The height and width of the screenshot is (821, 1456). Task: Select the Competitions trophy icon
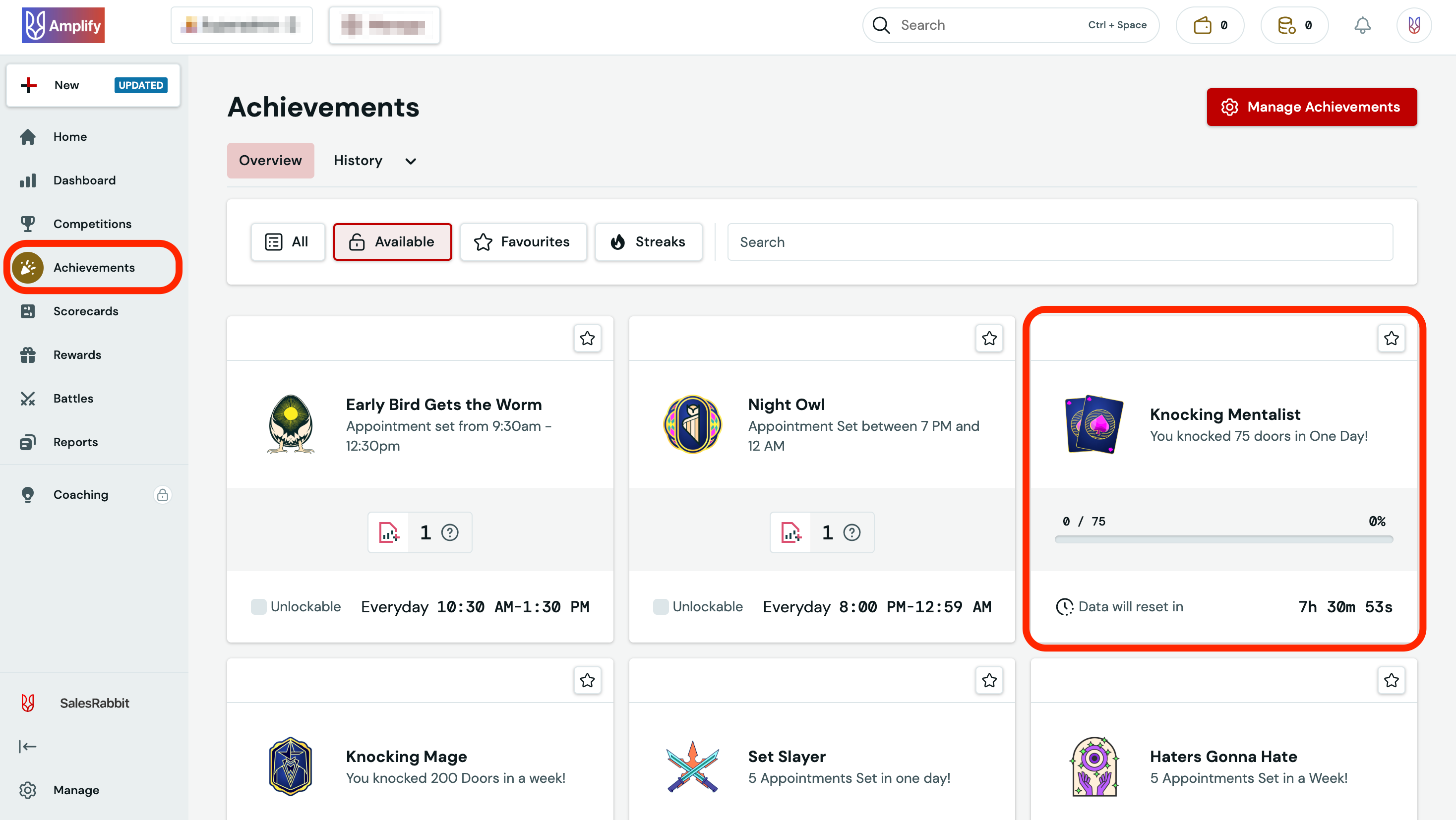[x=28, y=223]
